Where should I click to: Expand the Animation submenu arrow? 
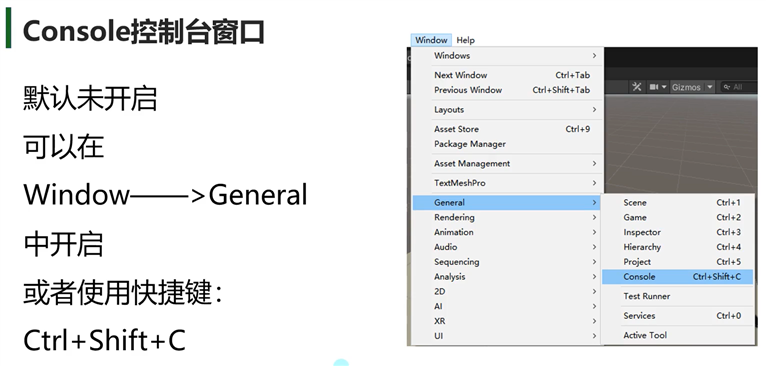tap(594, 232)
